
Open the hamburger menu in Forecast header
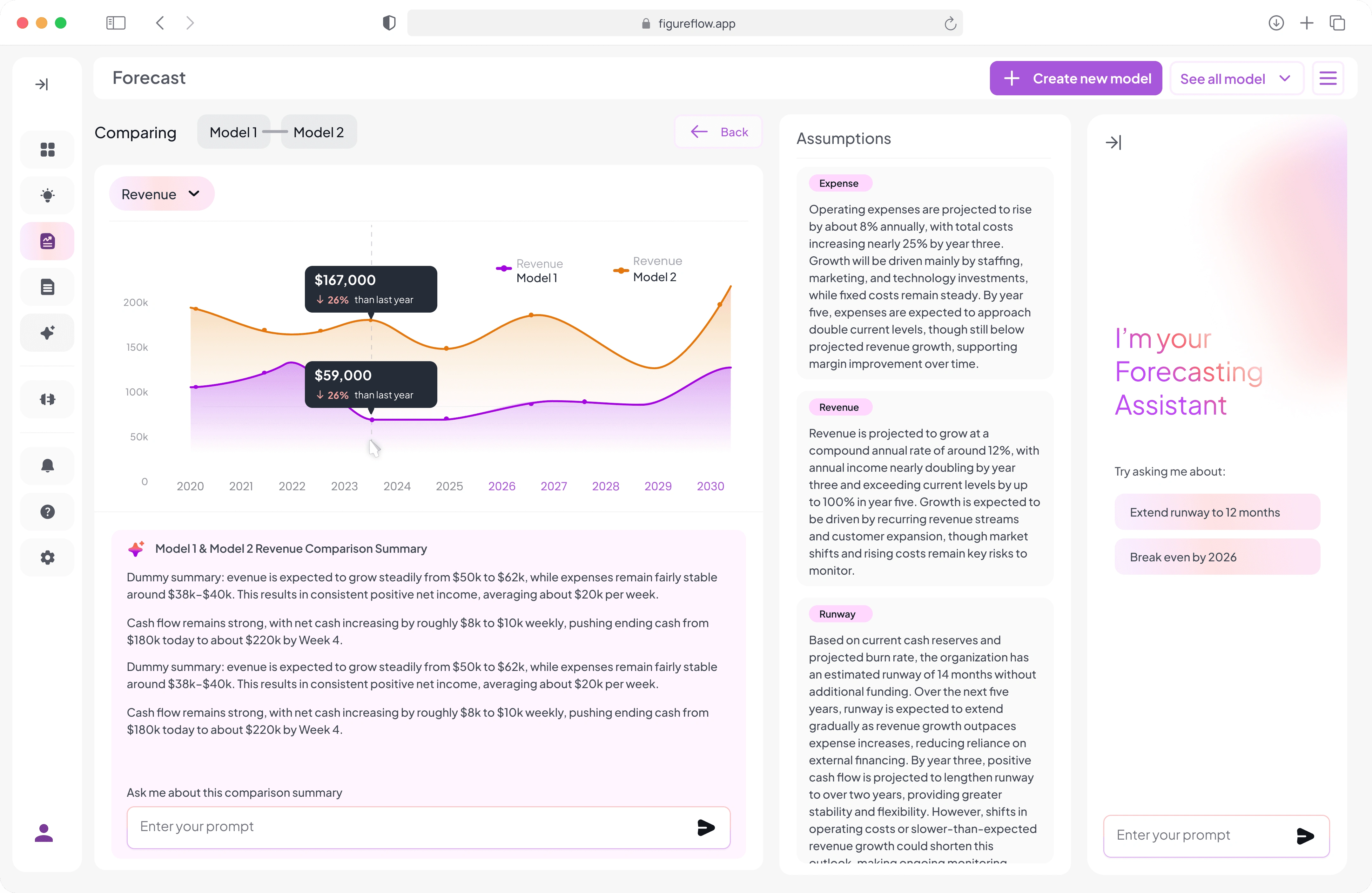pyautogui.click(x=1328, y=78)
